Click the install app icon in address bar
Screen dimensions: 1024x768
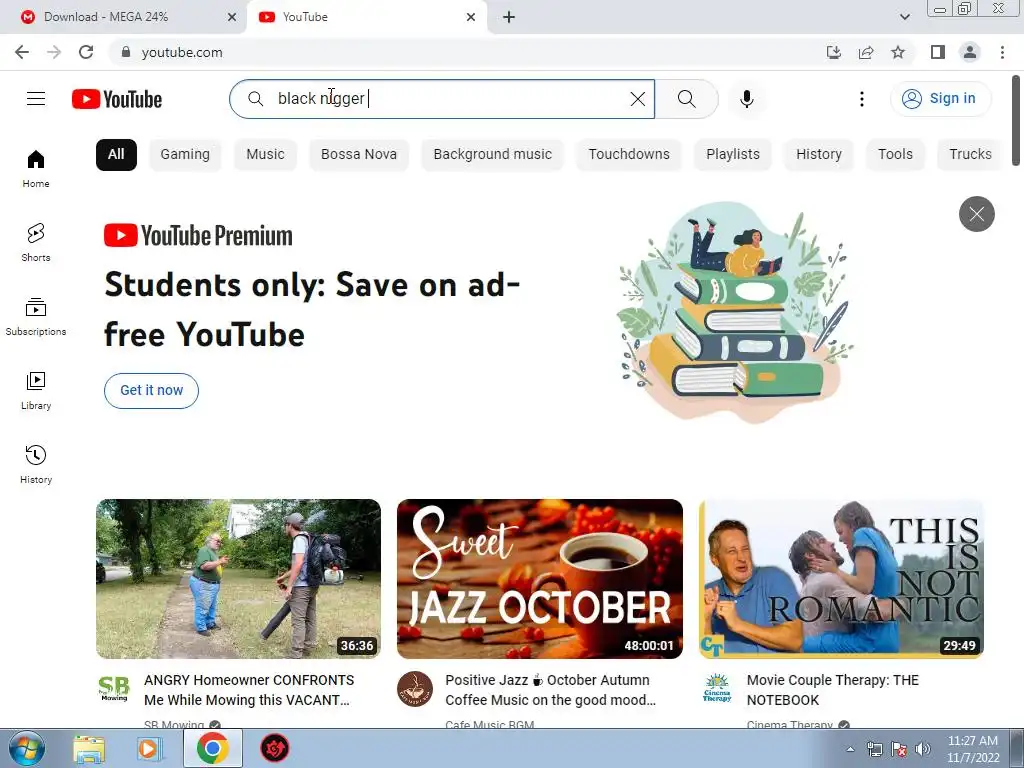pyautogui.click(x=833, y=52)
